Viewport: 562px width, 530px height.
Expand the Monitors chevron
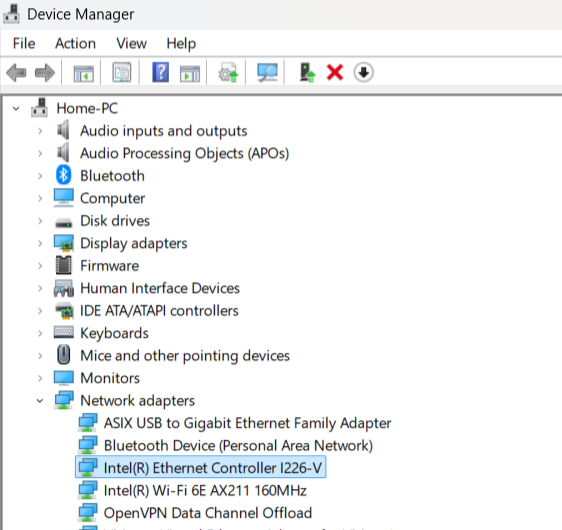pos(40,378)
